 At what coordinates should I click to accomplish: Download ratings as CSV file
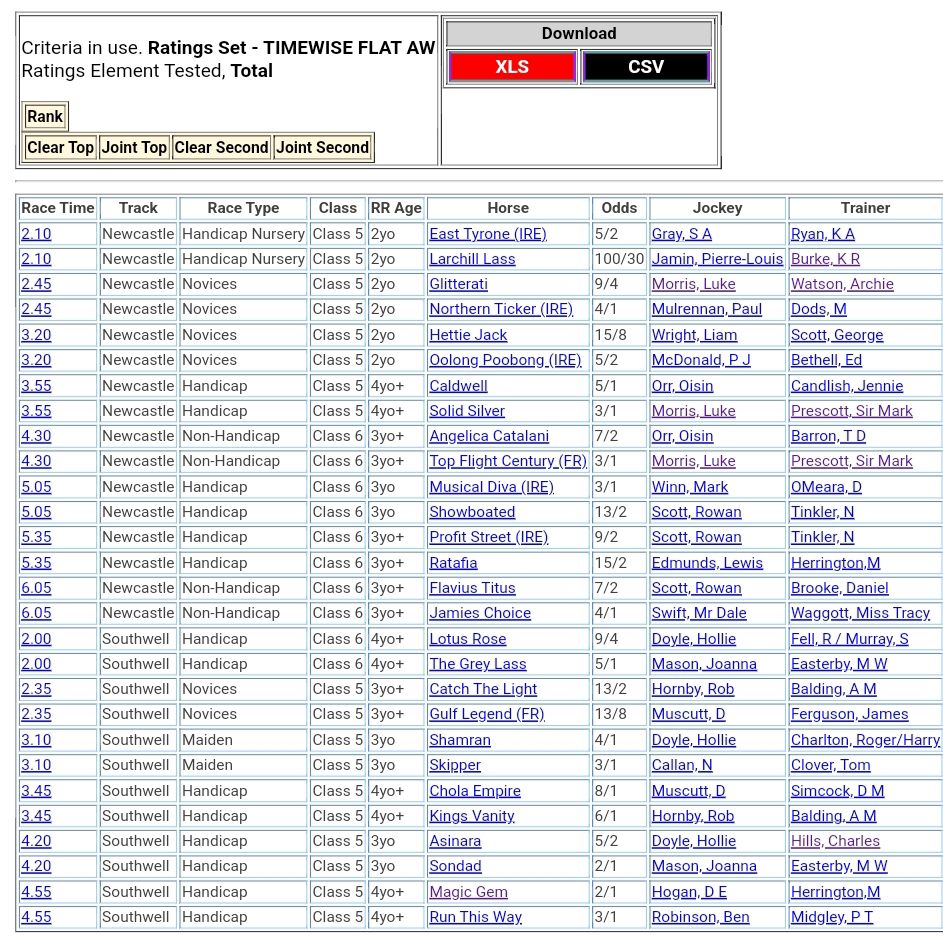tap(645, 67)
